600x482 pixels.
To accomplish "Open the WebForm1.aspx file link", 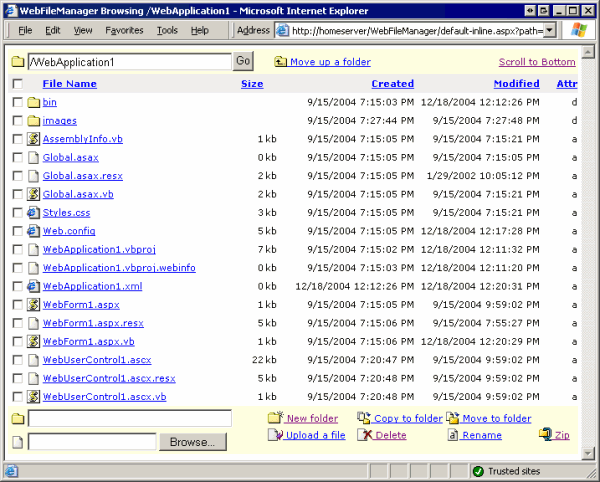I will click(x=81, y=305).
